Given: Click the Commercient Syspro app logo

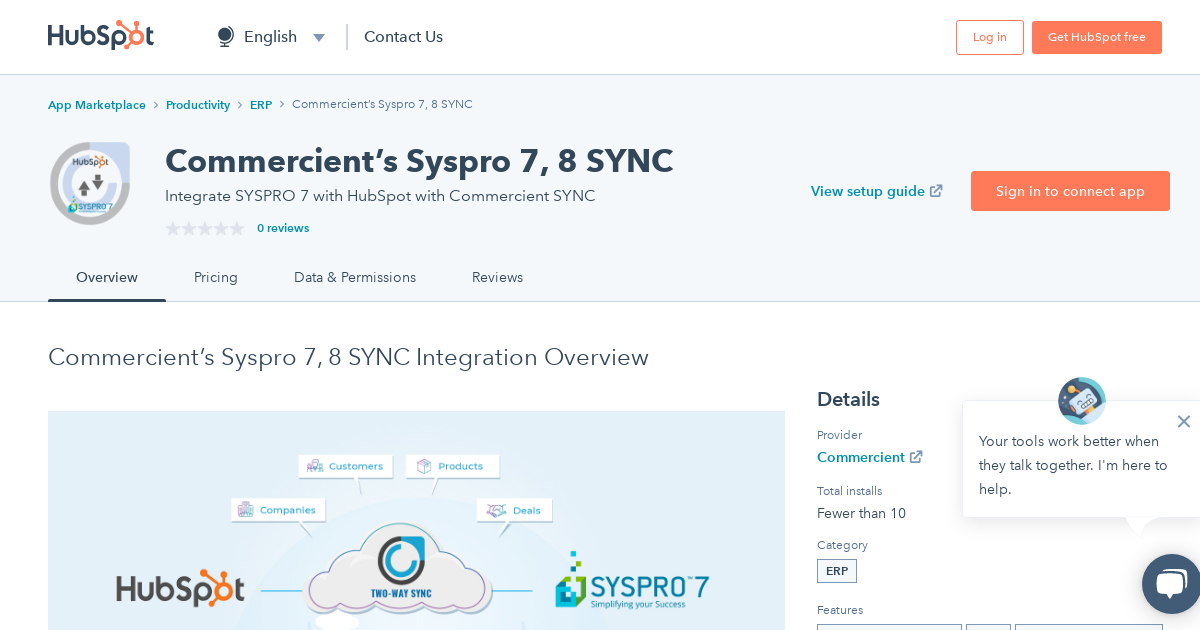Looking at the screenshot, I should (x=90, y=183).
